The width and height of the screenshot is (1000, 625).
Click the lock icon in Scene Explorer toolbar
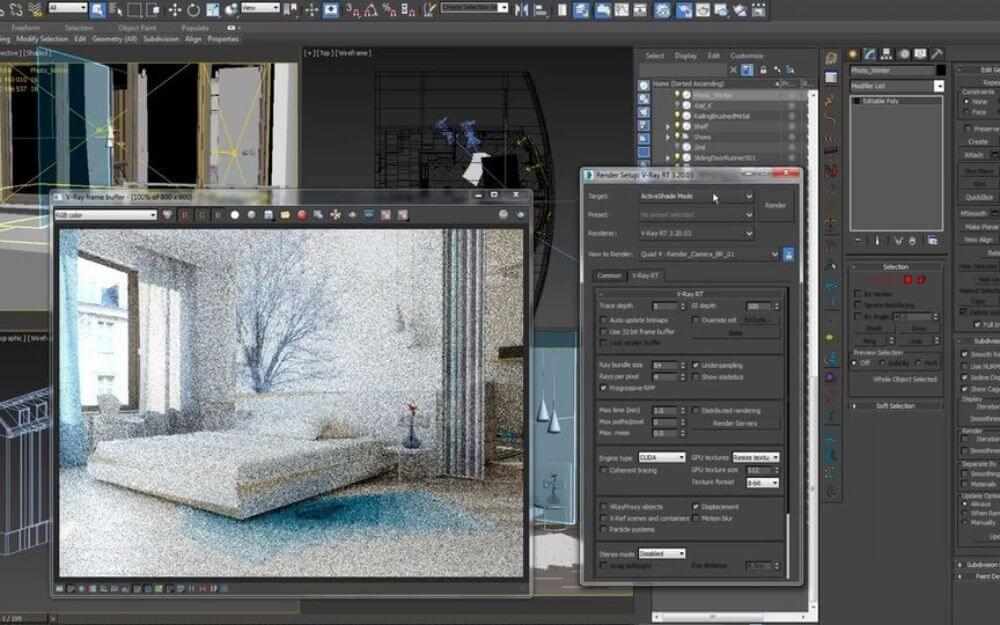coord(763,68)
